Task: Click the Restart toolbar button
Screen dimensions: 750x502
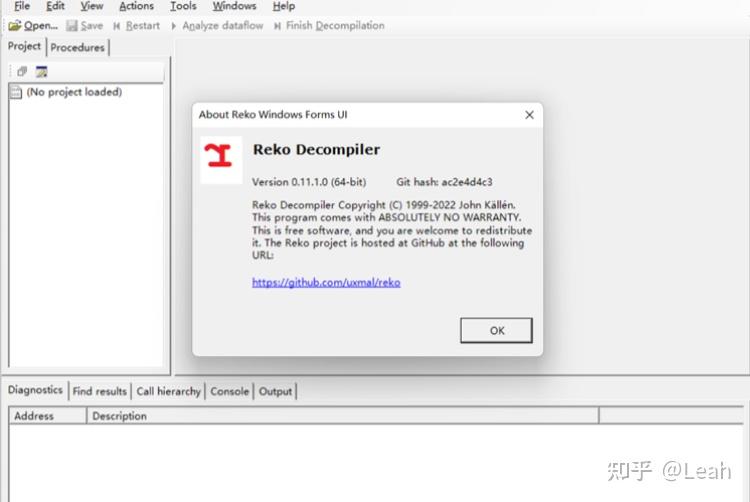Action: click(x=136, y=25)
